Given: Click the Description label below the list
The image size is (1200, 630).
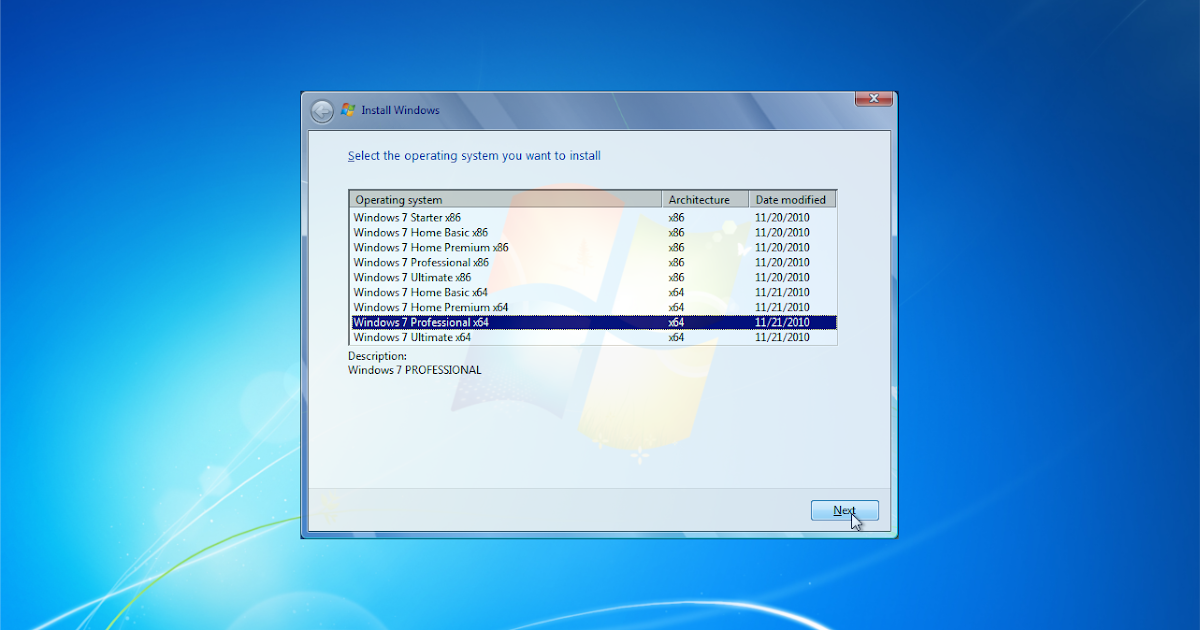Looking at the screenshot, I should (376, 355).
